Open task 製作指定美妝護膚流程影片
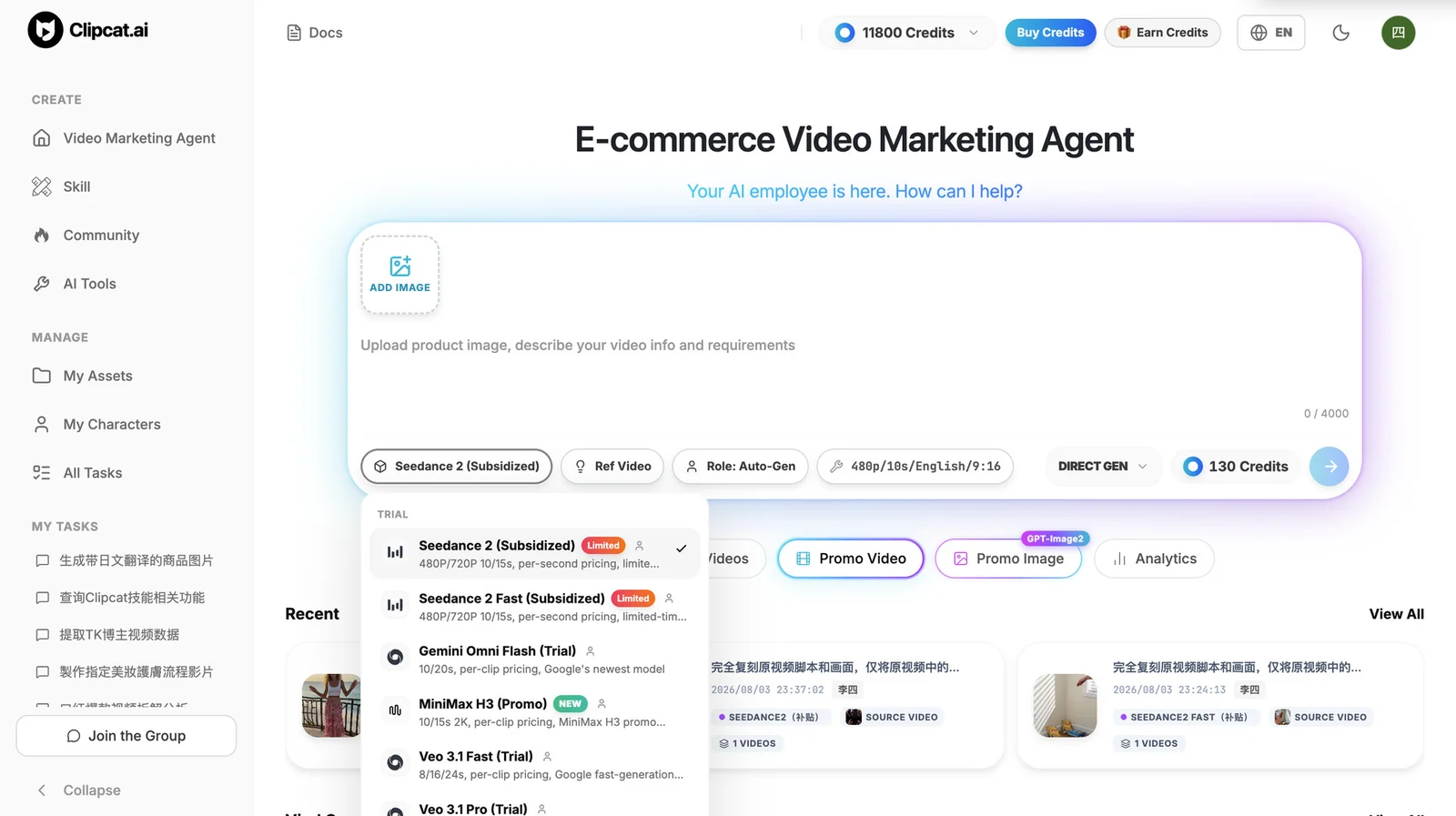Screen dimensions: 1456x816 [126, 672]
